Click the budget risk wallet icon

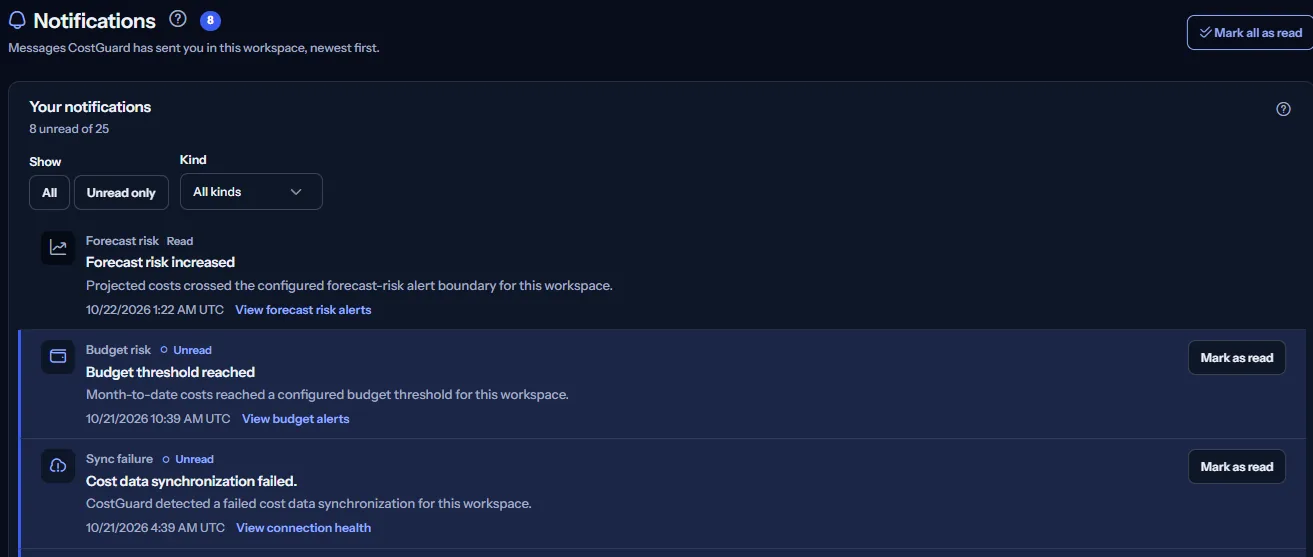(x=58, y=357)
